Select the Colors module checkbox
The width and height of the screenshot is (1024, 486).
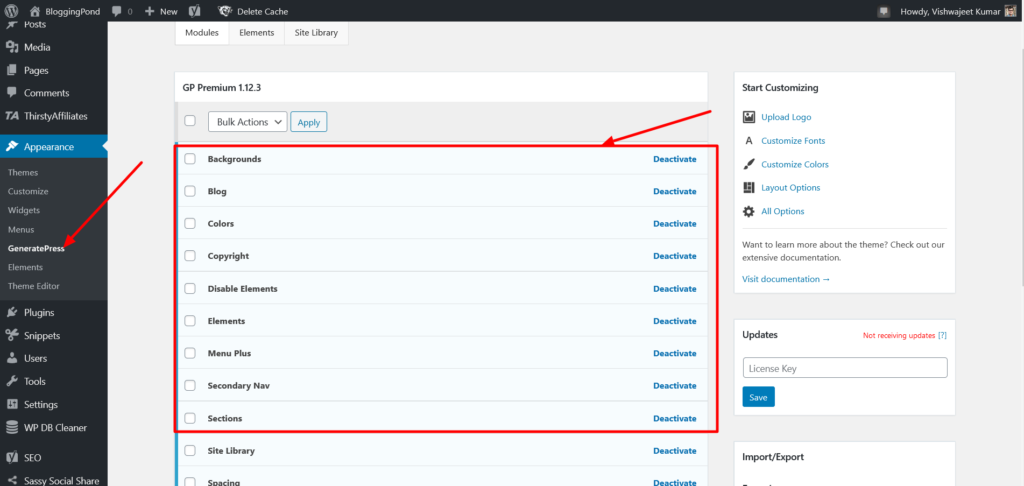coord(190,223)
